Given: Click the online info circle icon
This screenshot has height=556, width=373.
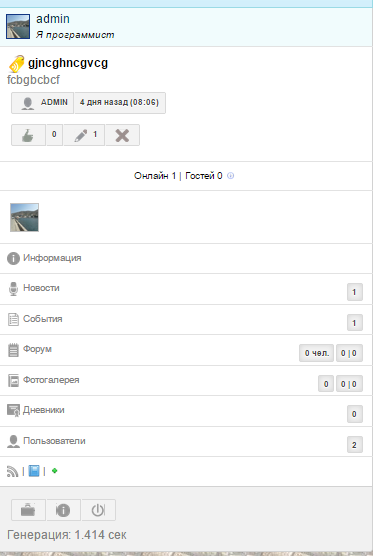Looking at the screenshot, I should point(230,176).
